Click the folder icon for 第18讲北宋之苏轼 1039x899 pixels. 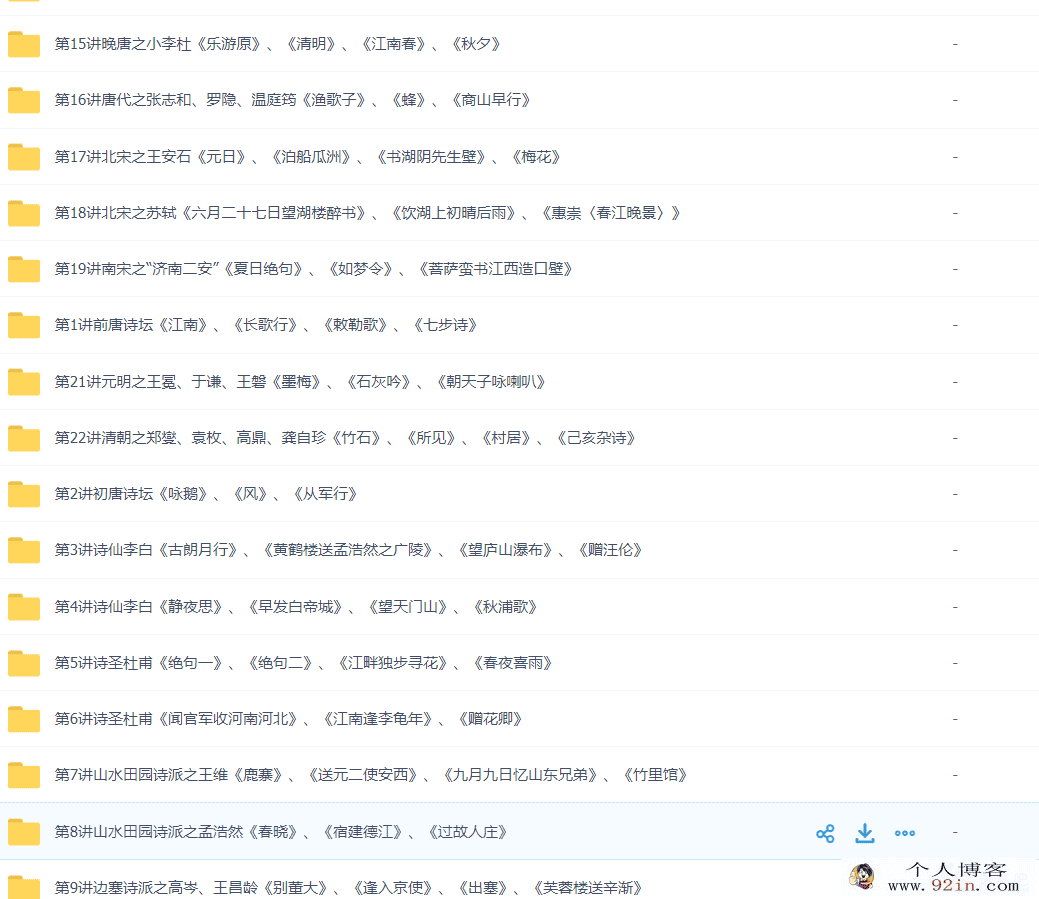pyautogui.click(x=24, y=213)
